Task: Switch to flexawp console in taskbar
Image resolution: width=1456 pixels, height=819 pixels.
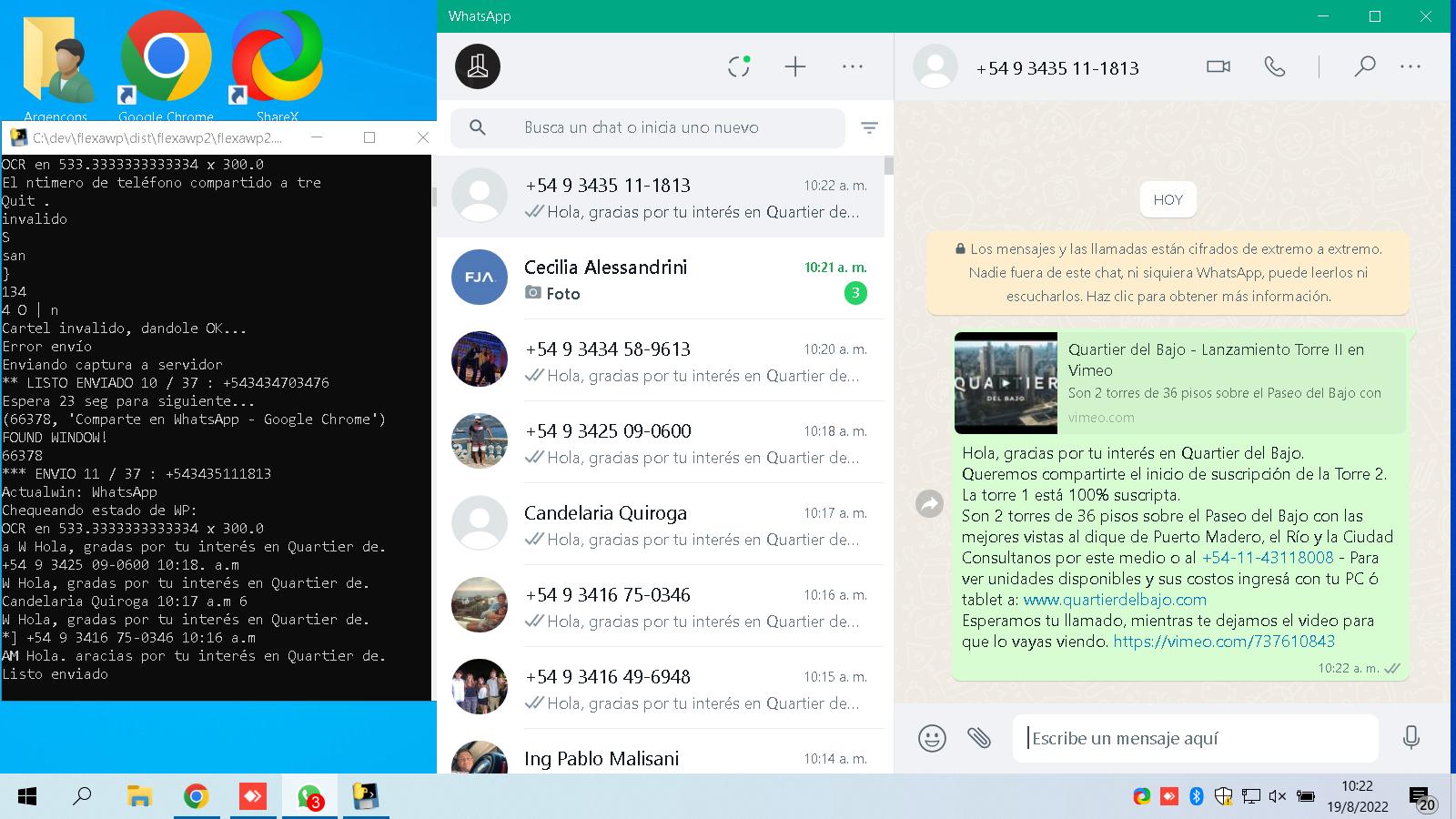Action: [365, 797]
